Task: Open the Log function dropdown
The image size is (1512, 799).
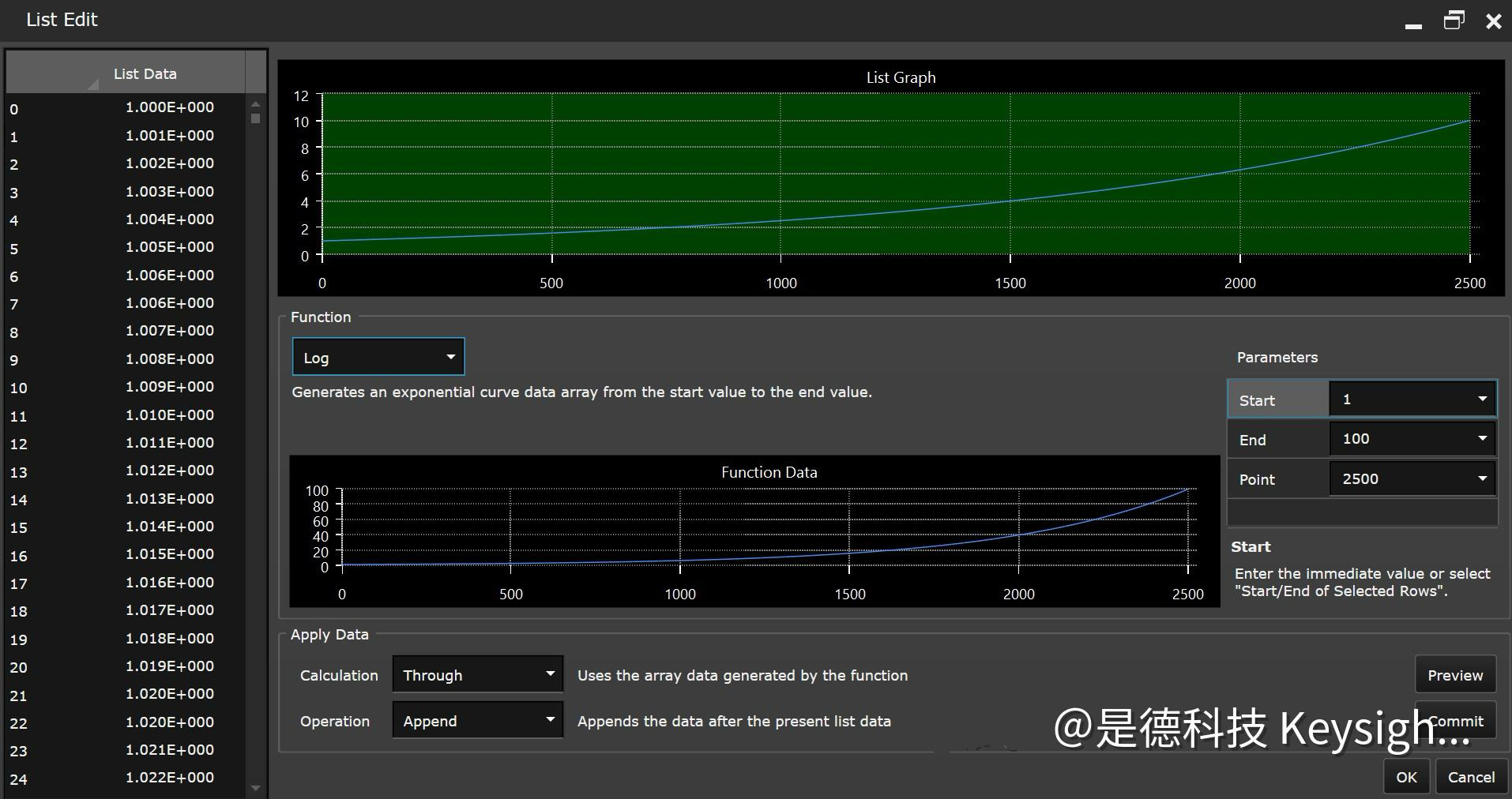Action: pos(378,358)
